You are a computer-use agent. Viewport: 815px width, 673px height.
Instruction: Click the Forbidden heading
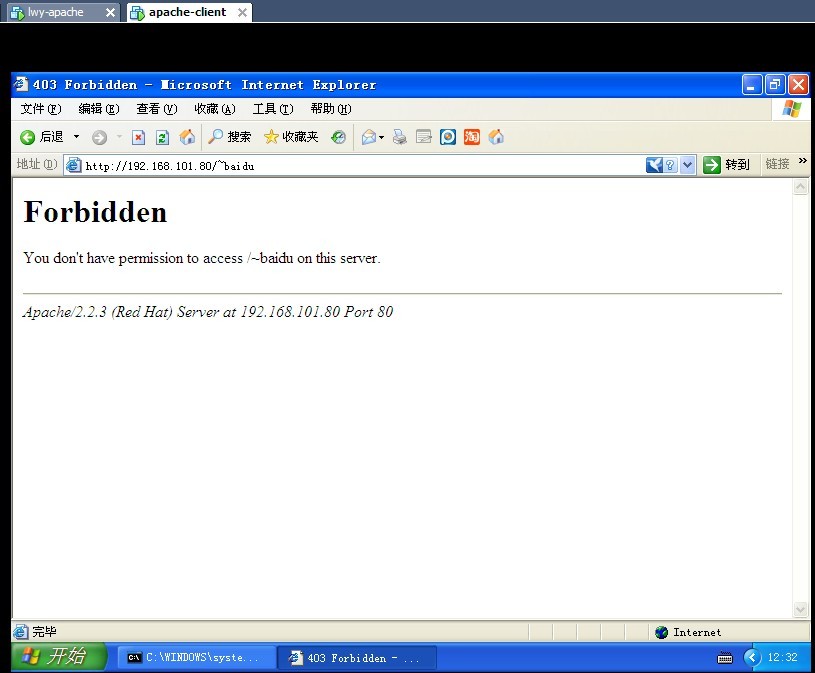point(95,212)
